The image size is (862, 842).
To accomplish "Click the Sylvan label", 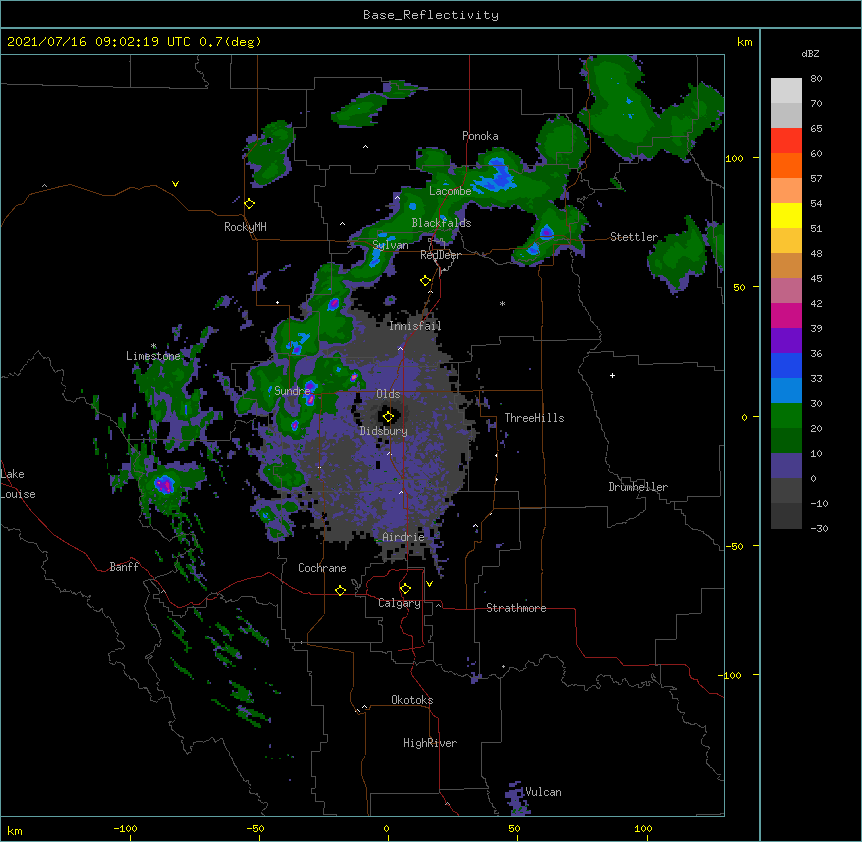I will click(x=390, y=245).
